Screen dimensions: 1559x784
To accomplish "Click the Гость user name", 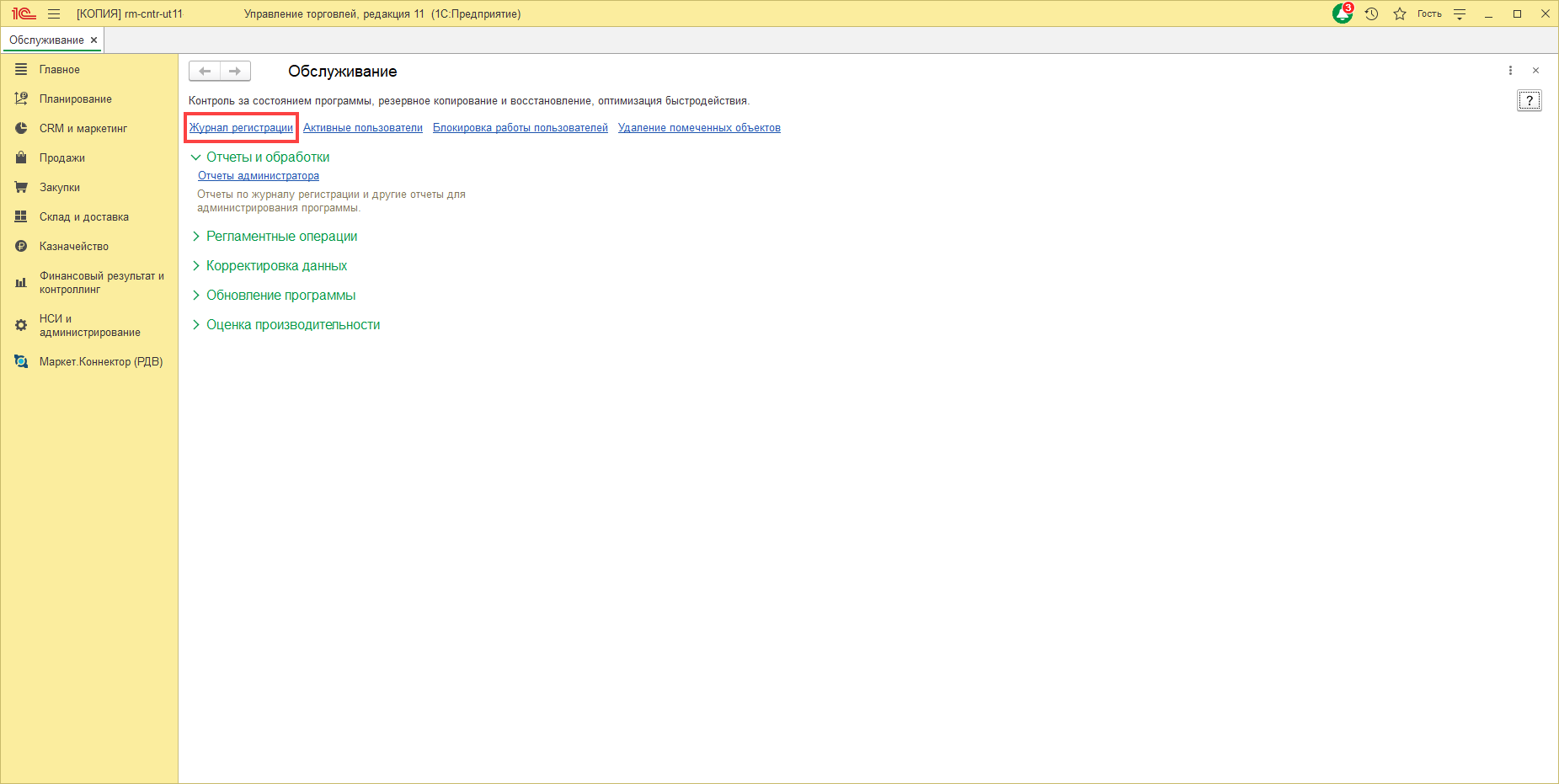I will click(1429, 13).
